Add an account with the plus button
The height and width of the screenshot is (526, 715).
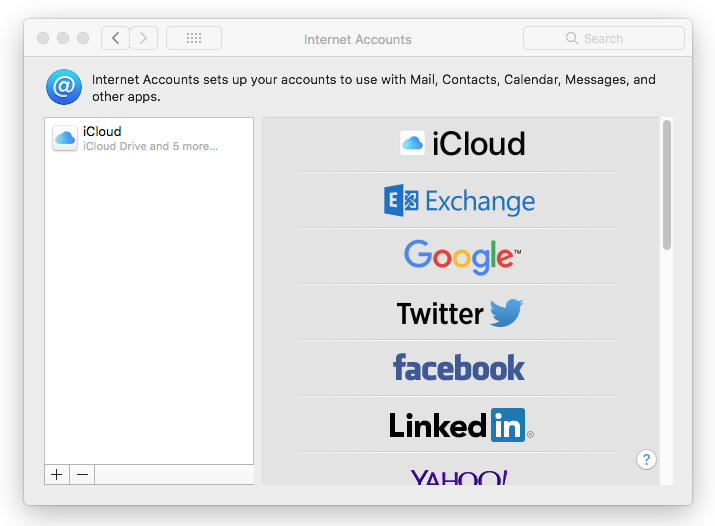click(x=57, y=474)
